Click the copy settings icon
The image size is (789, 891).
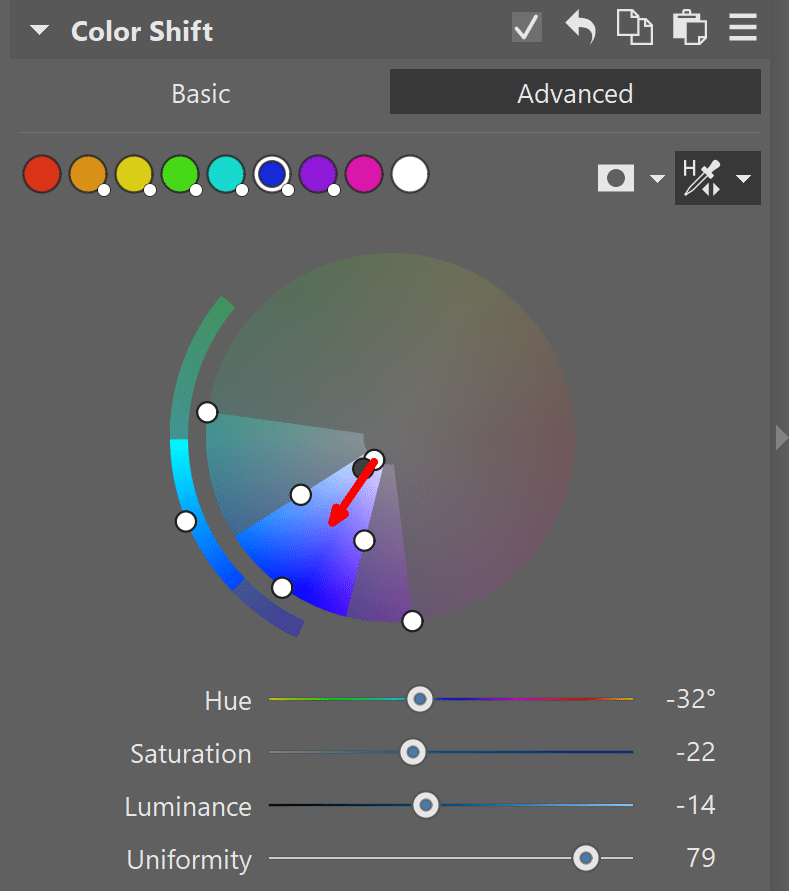point(634,27)
